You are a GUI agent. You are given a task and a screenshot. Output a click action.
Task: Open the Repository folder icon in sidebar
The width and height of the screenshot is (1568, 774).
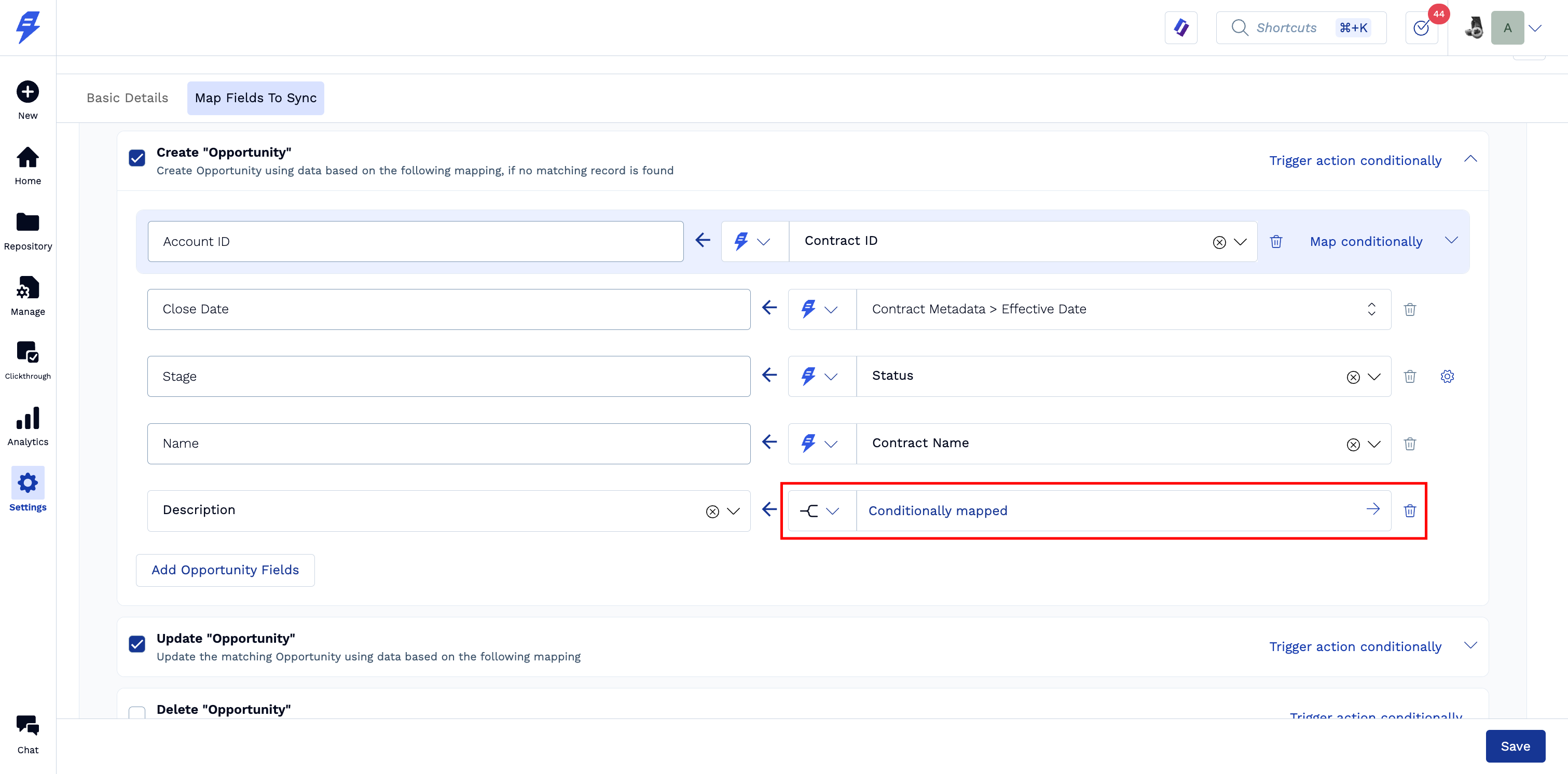click(x=27, y=223)
